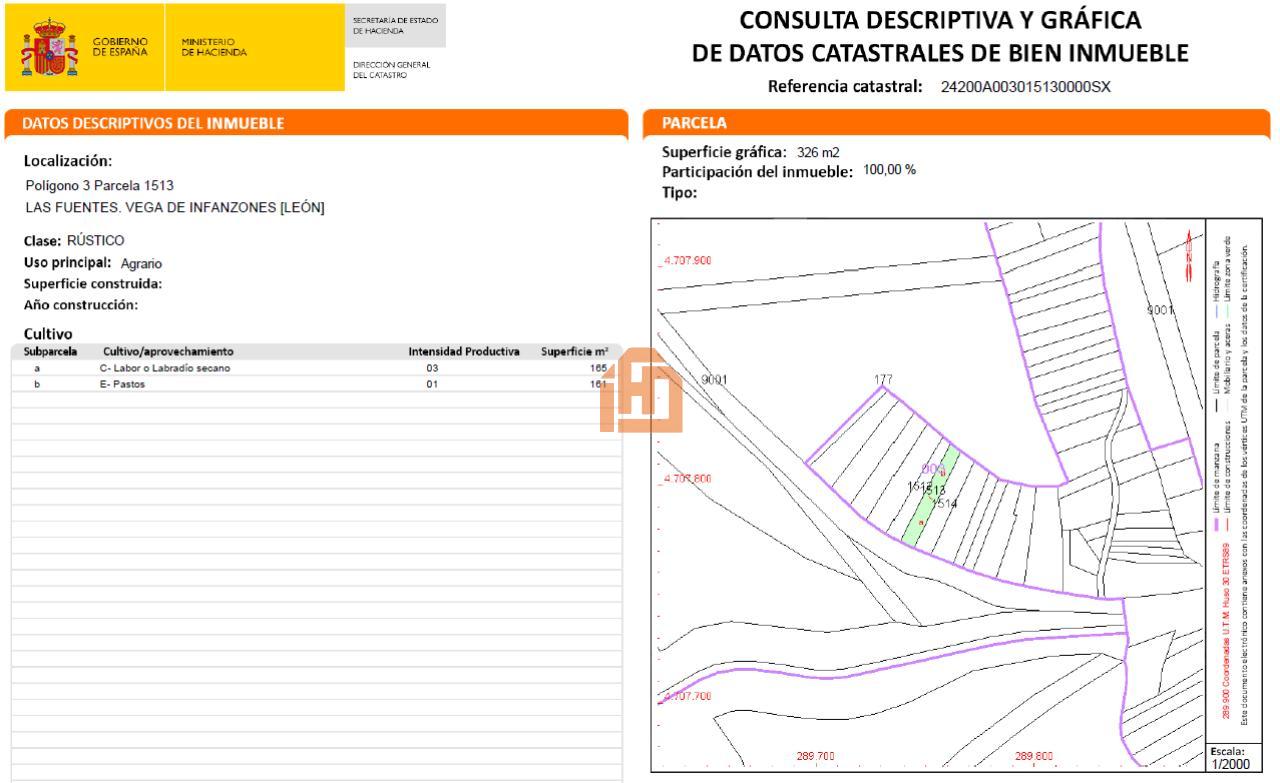Screen dimensions: 1280x783
Task: Click parcel label '1514' on the map
Action: click(x=944, y=504)
